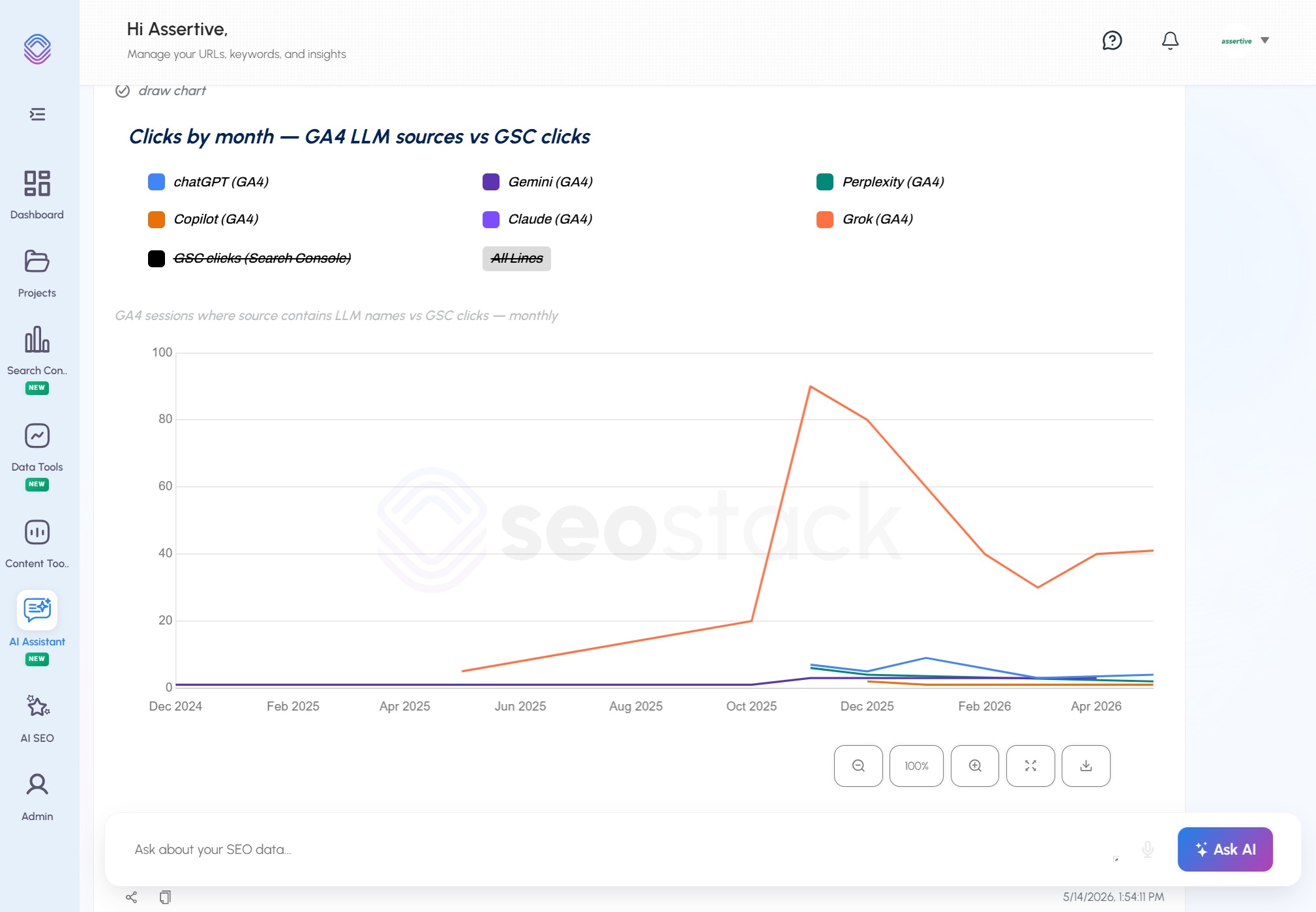This screenshot has height=912, width=1316.
Task: Click the 'draw chart' step label
Action: tap(172, 91)
